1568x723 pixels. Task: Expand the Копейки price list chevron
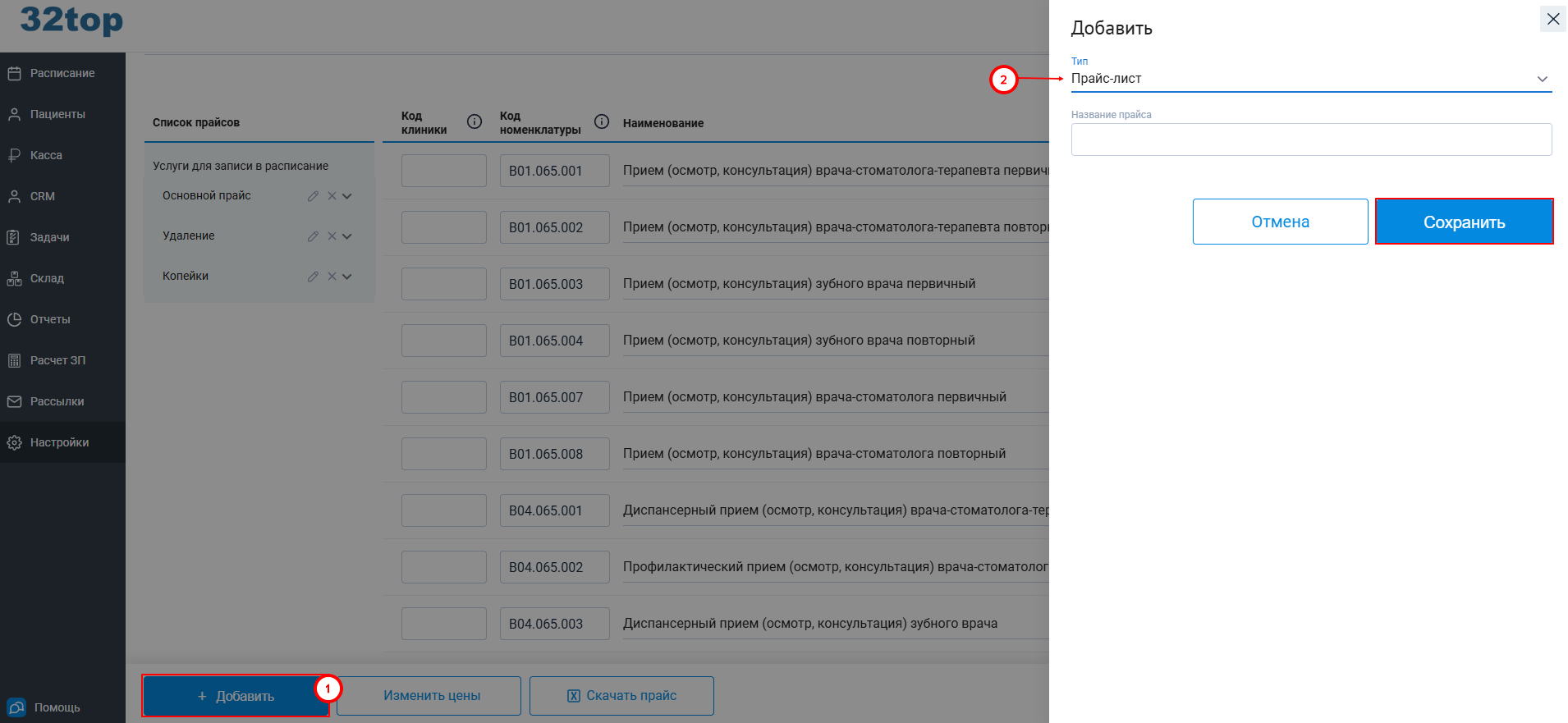coord(347,277)
